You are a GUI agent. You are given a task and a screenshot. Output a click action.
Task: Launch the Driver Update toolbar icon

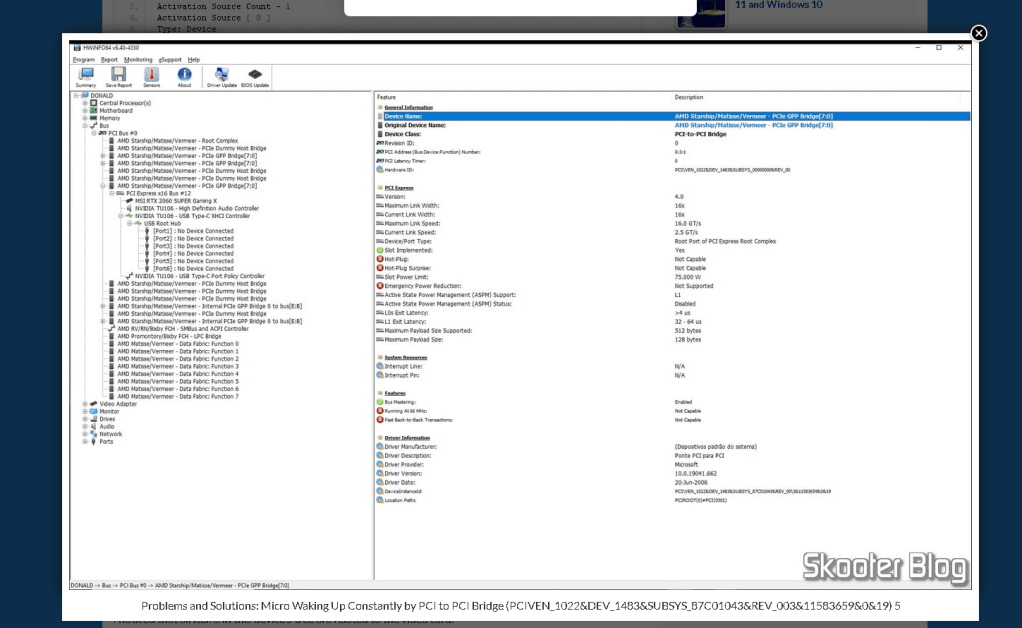click(222, 74)
